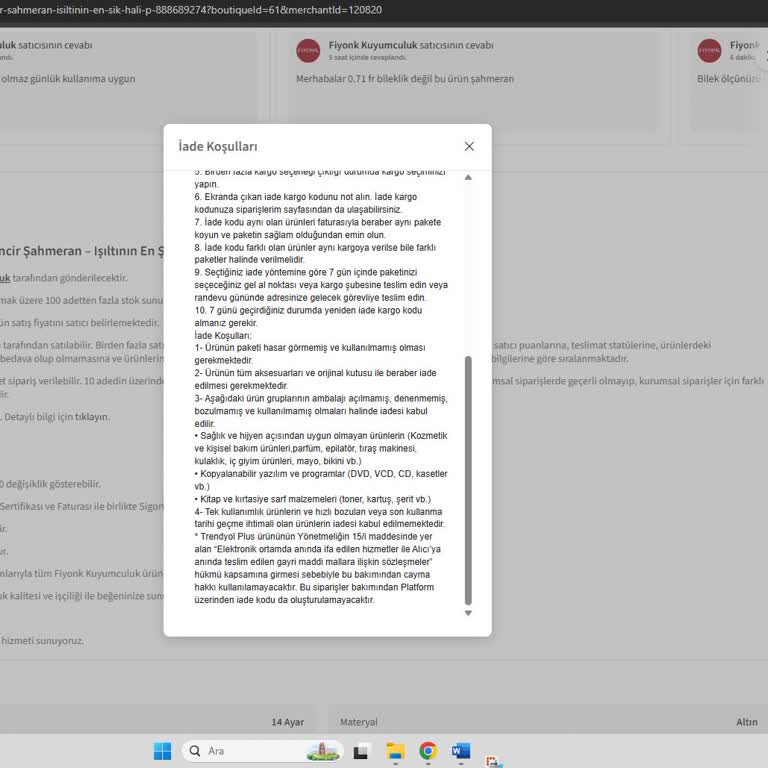Click '• Kopyalanabilir yazılım ve programlar' bullet

pos(321,474)
